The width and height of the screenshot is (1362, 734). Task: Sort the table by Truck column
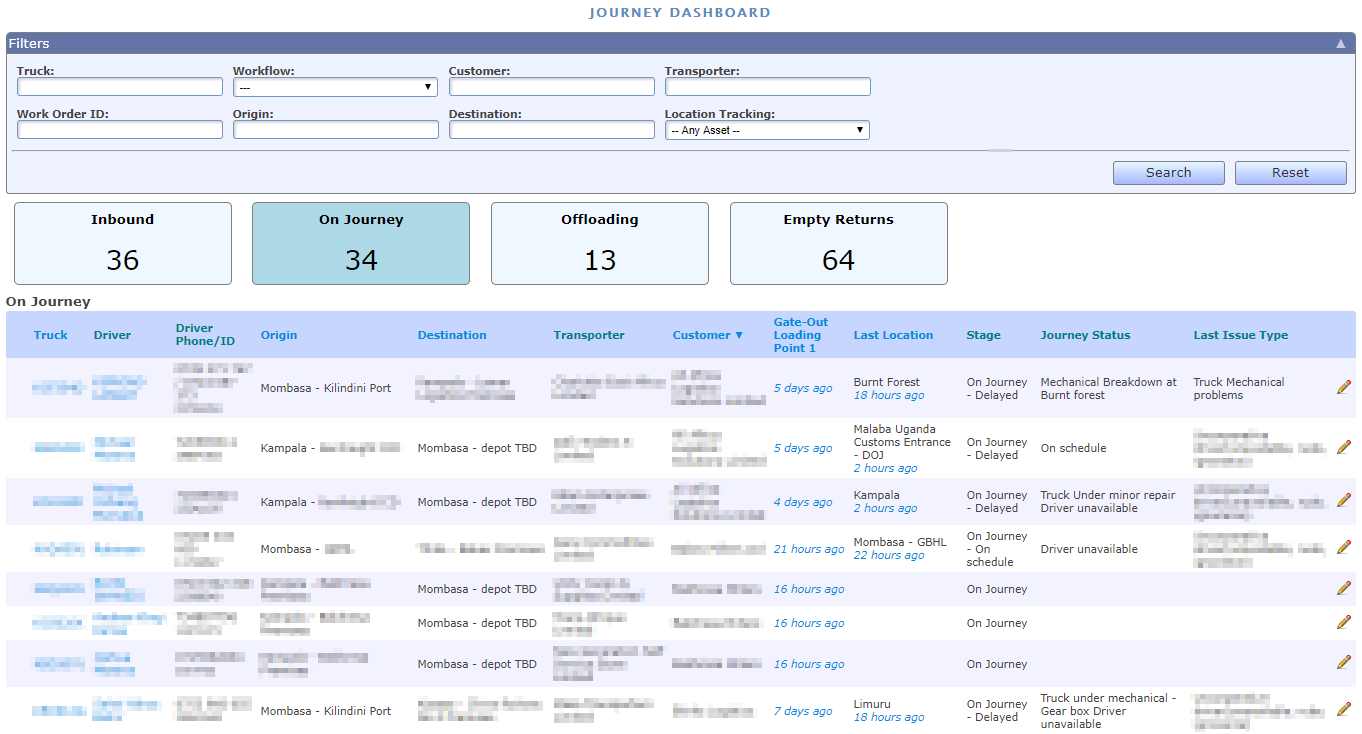coord(50,335)
